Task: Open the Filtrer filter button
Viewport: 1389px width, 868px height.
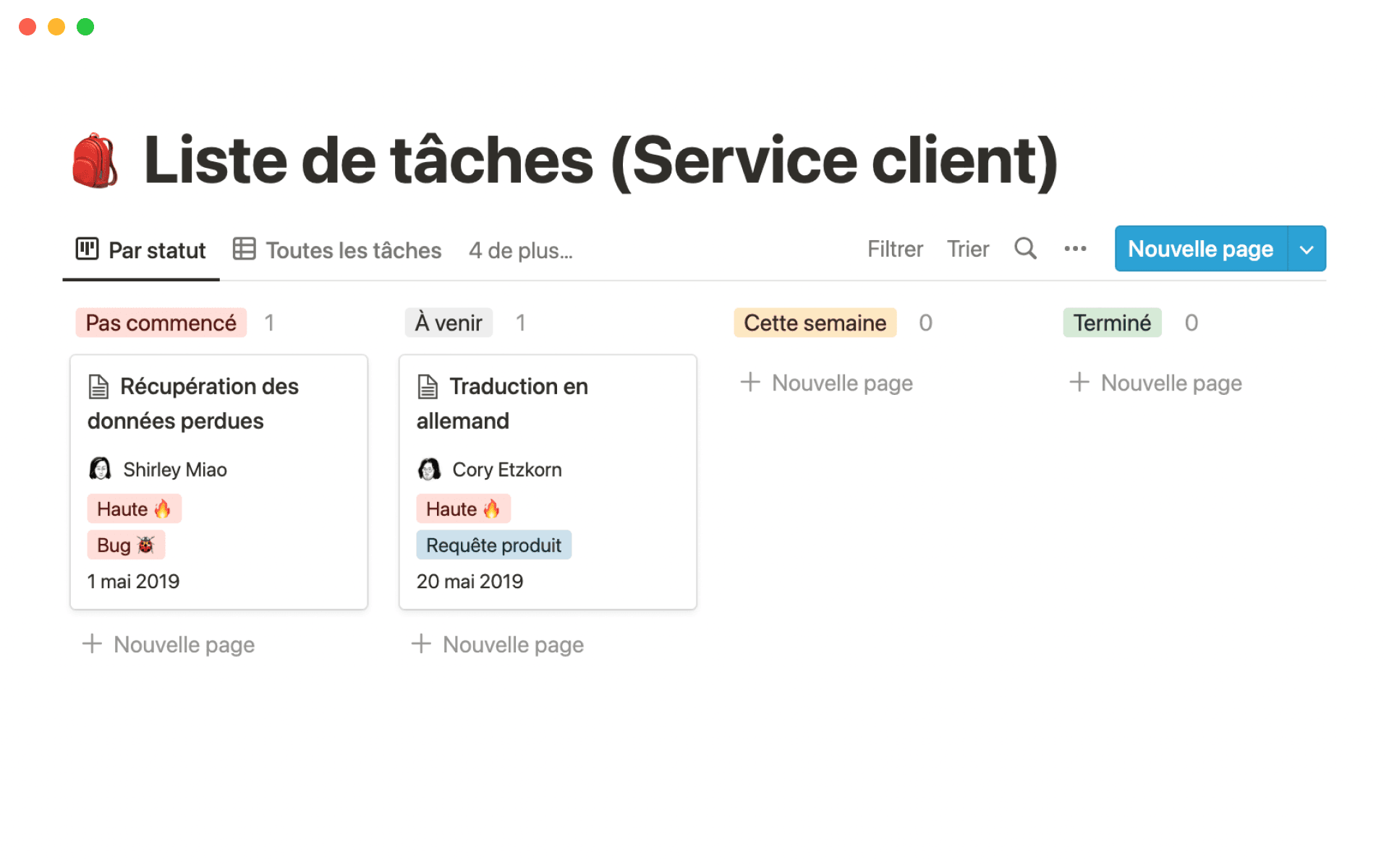Action: 895,249
